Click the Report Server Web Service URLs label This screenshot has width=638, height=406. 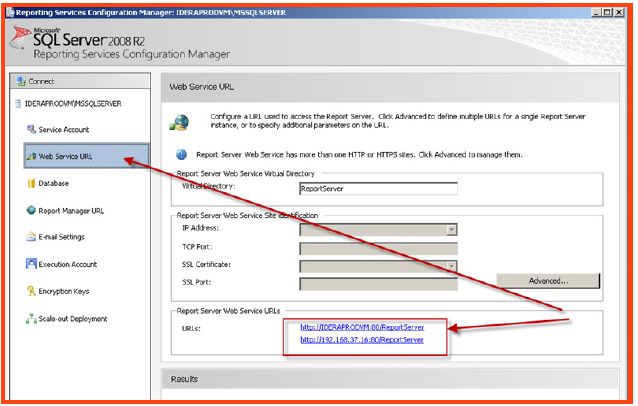click(228, 311)
